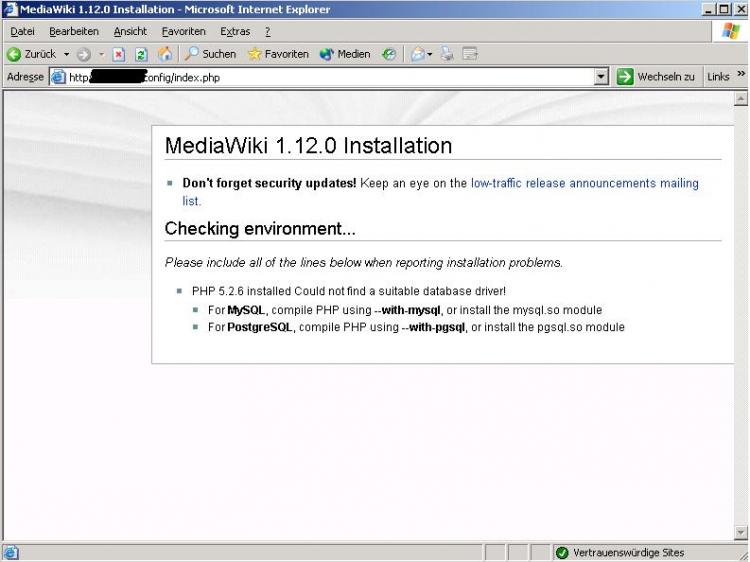
Task: Close the Internet Explorer window
Action: [x=740, y=10]
